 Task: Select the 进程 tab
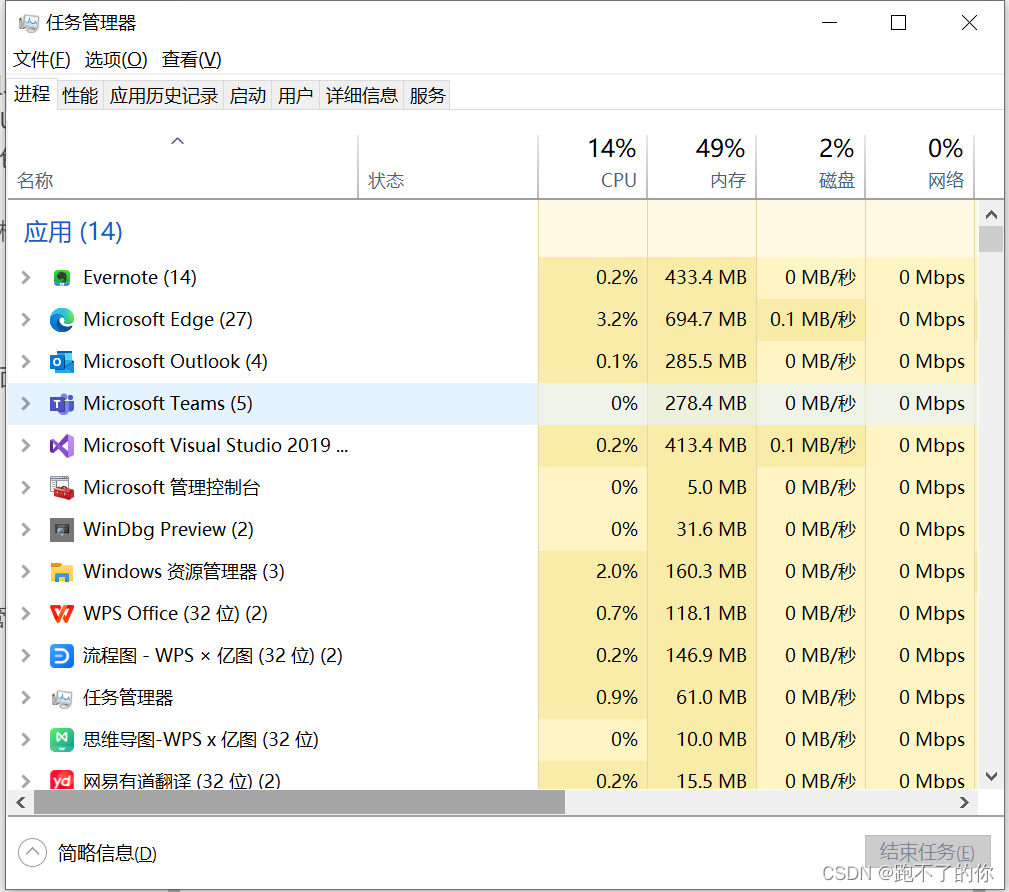point(32,94)
